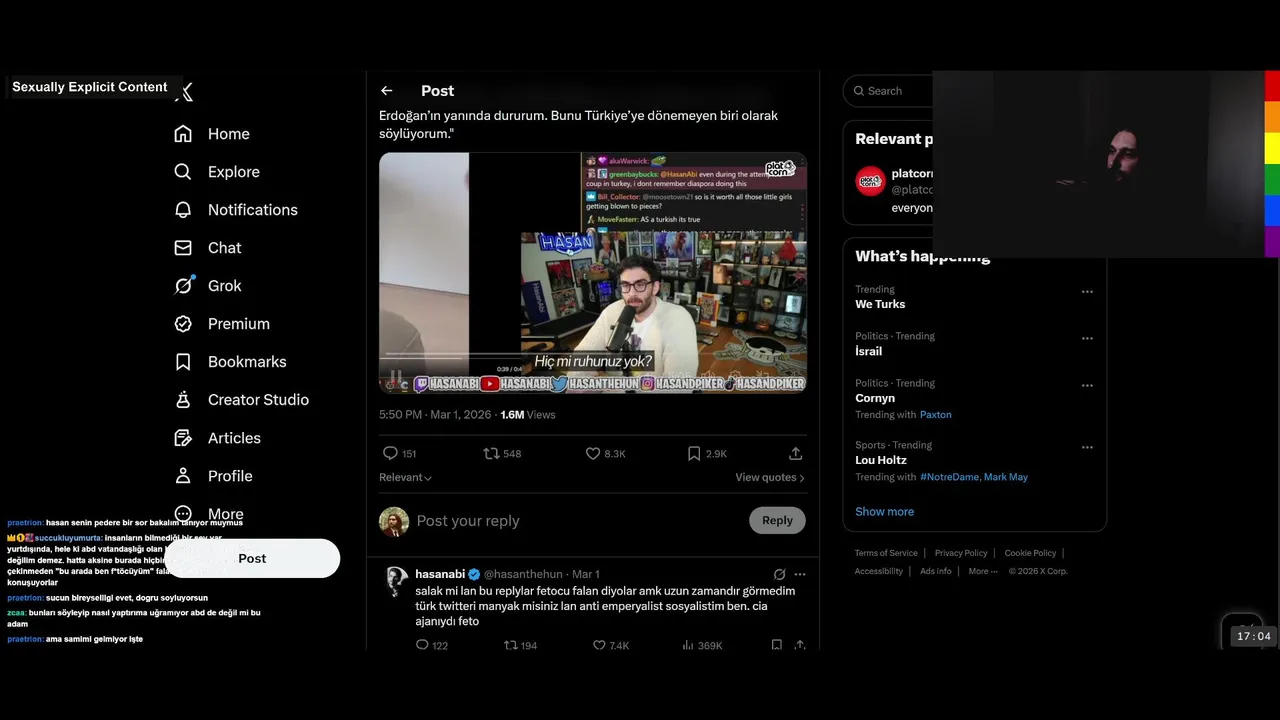Open the Privacy Policy link
Screen dimensions: 1280x720
tap(961, 553)
